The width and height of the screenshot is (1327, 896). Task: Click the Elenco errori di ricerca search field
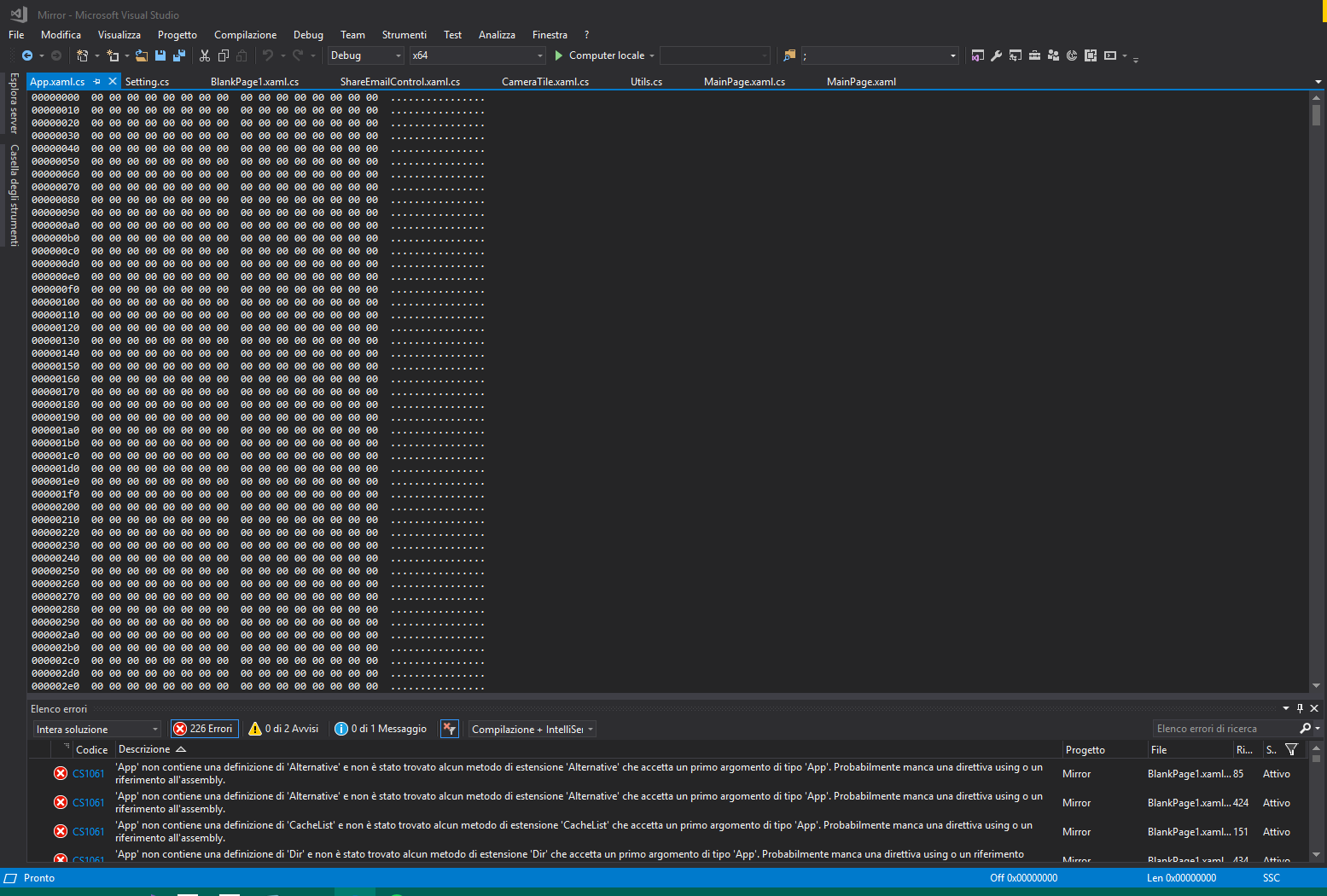click(1225, 728)
